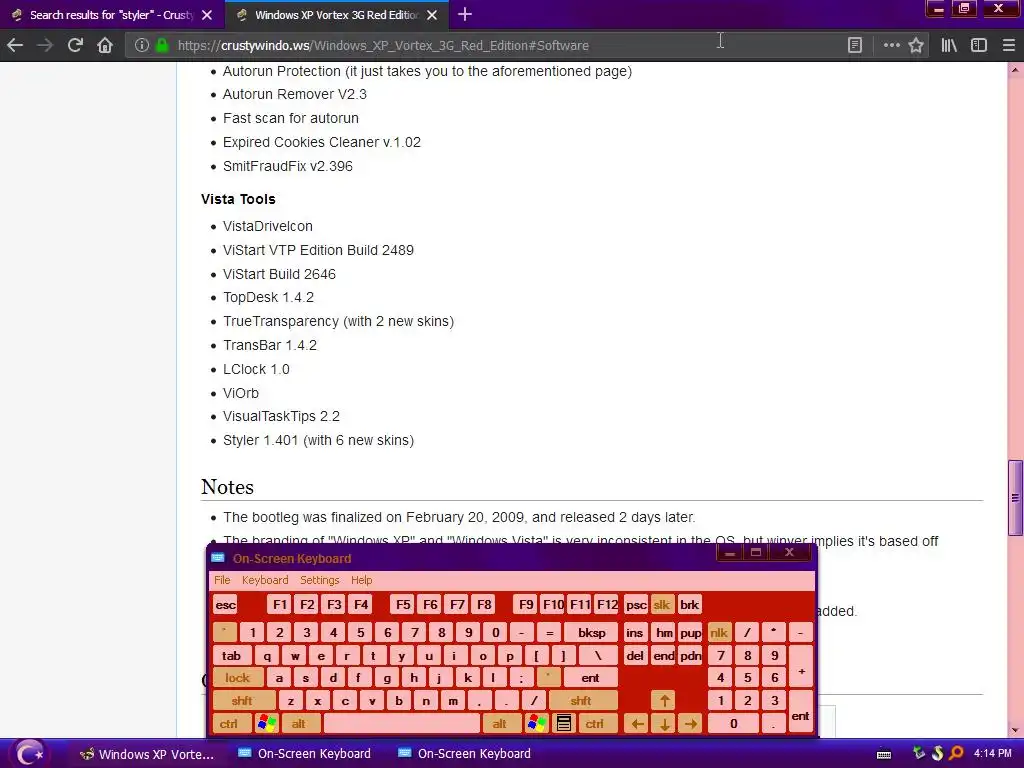Click the orange magnifier tray icon

coord(956,753)
